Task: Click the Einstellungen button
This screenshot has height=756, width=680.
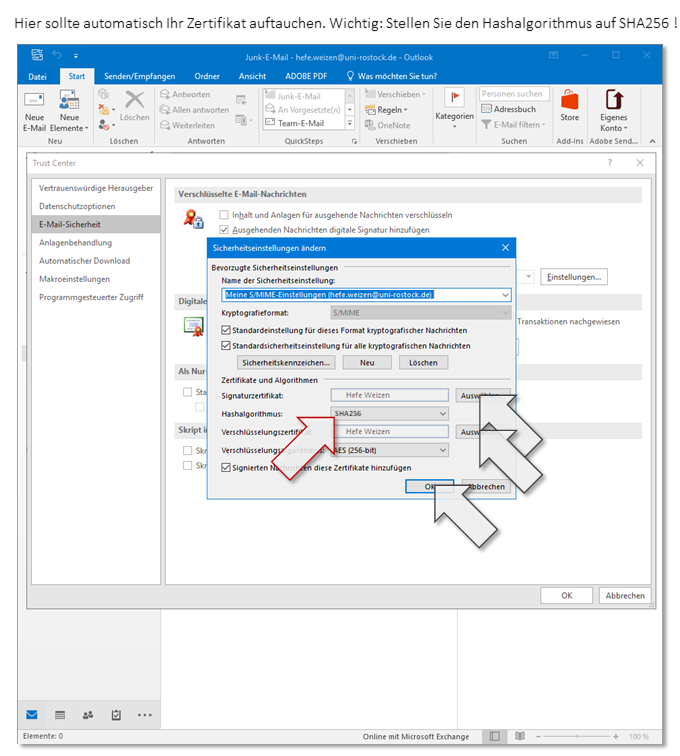Action: pos(573,277)
